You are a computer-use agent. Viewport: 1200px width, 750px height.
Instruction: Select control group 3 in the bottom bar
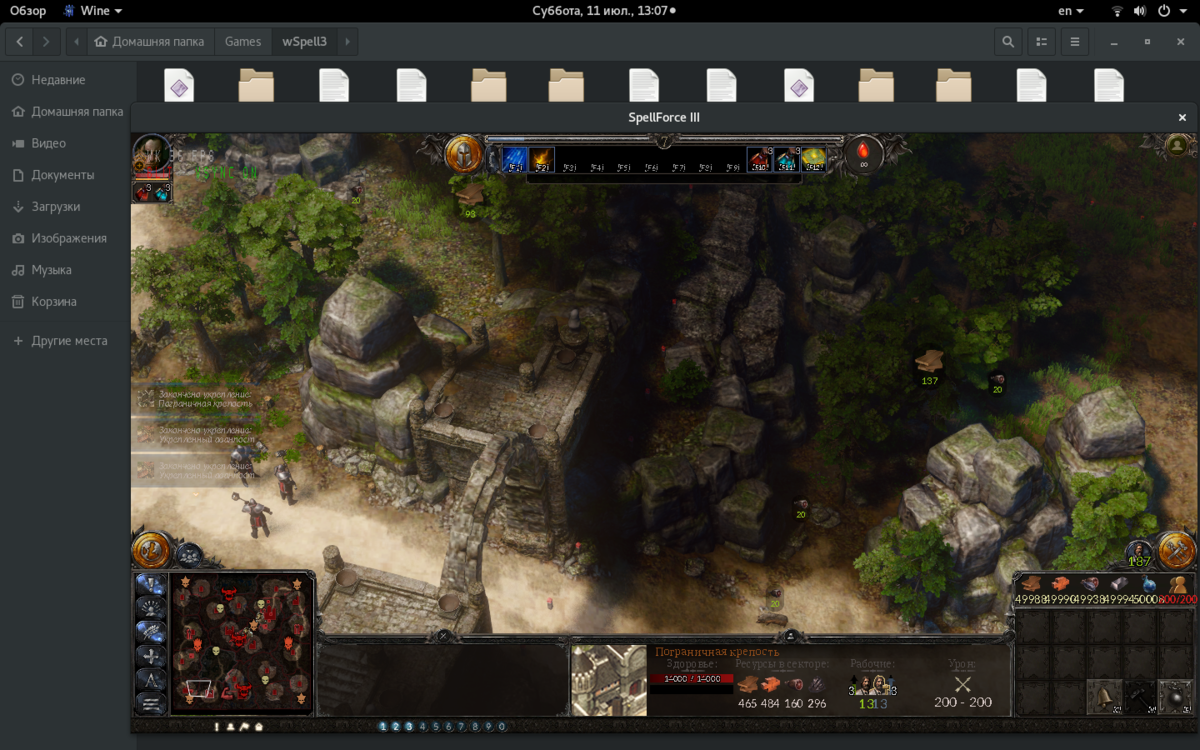pos(409,727)
